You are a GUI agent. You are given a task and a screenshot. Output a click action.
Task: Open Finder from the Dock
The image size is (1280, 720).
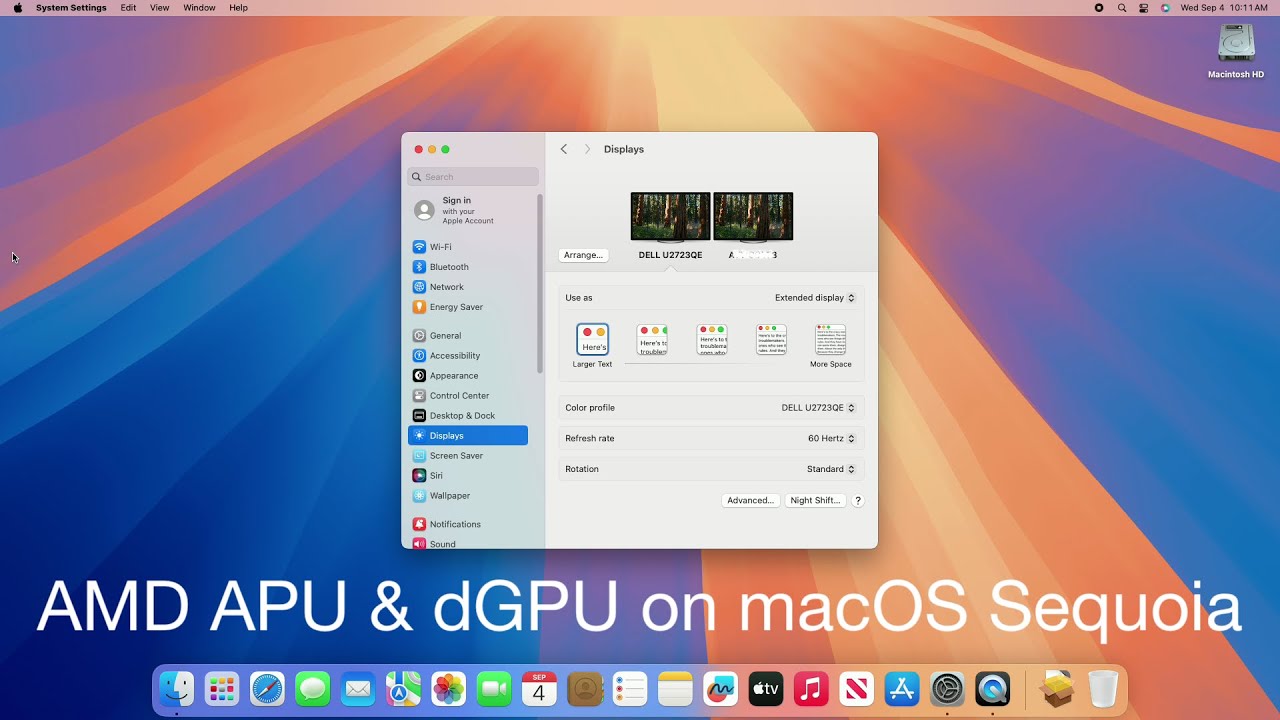tap(177, 689)
